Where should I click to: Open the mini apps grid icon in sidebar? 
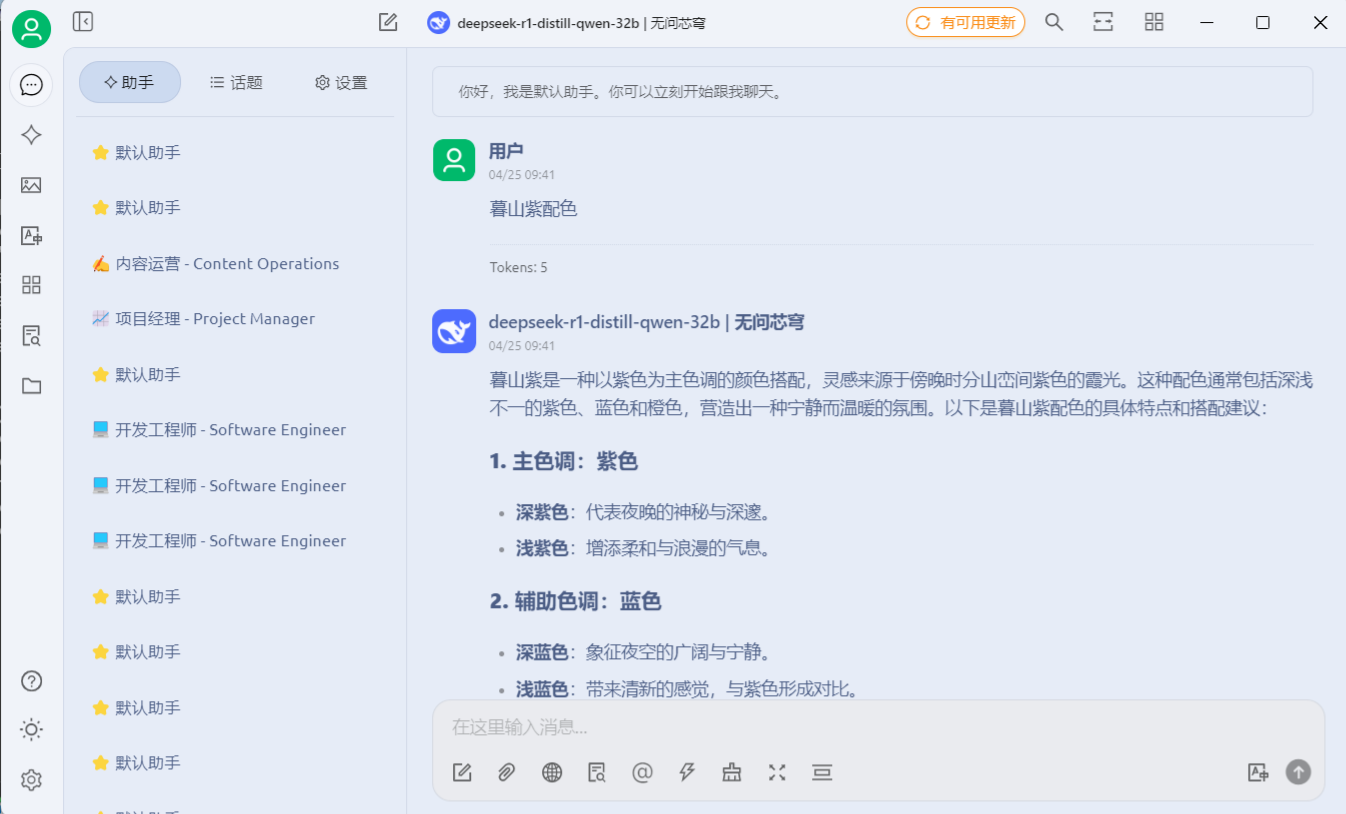point(31,285)
